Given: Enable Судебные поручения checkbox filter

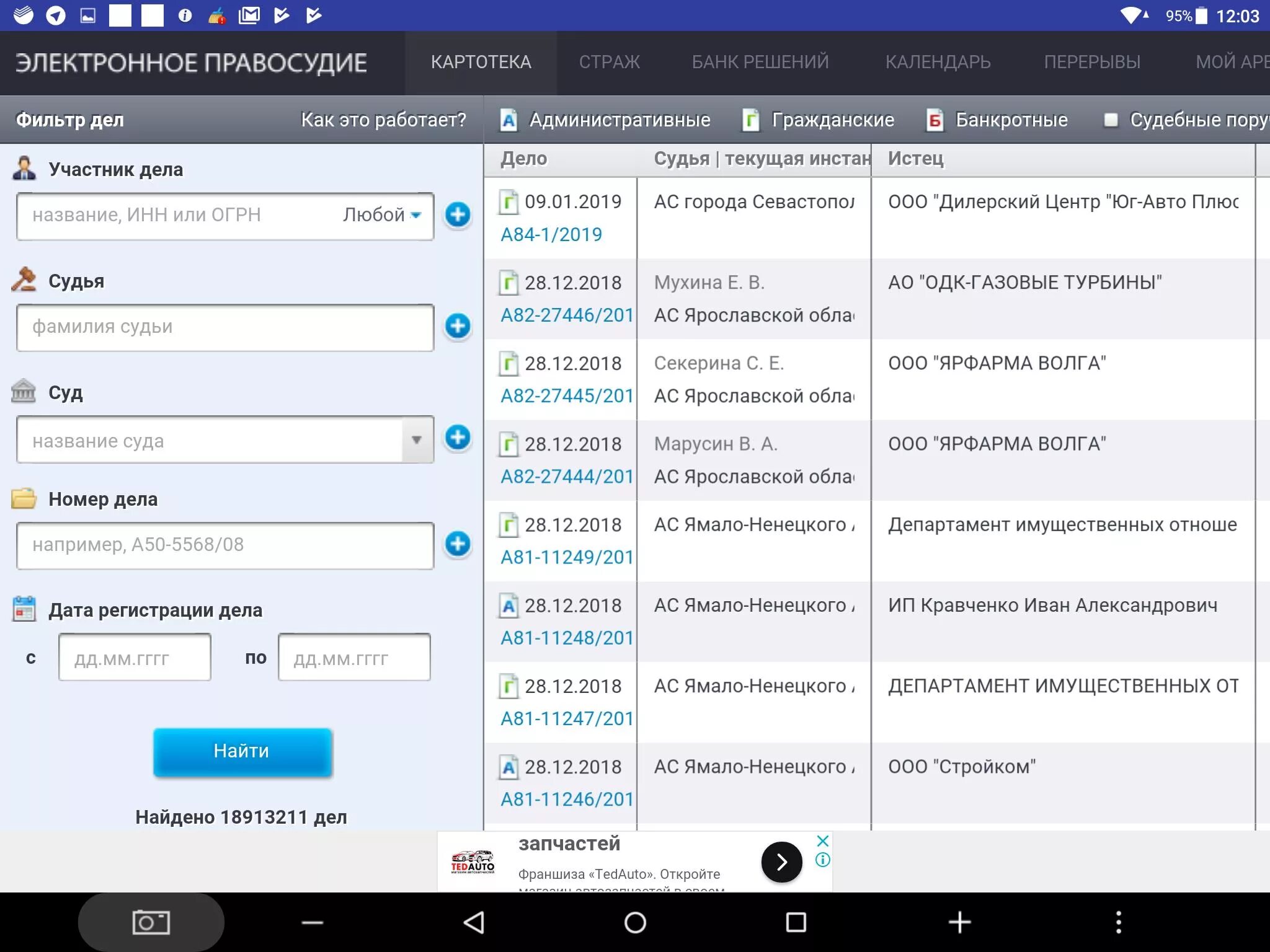Looking at the screenshot, I should [x=1111, y=120].
